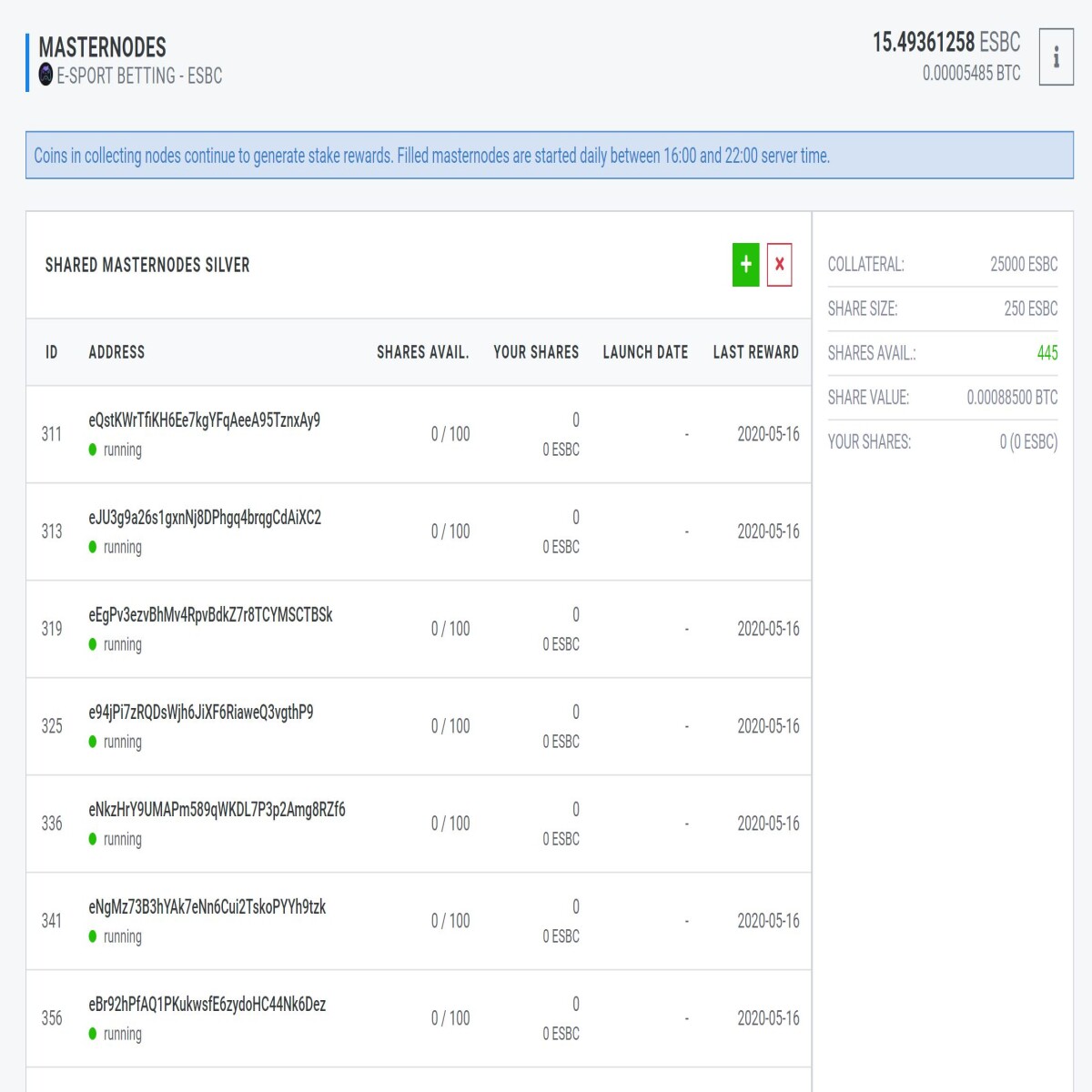Select address eBr92hPfAQ1PKukwsfE6zydoHC44Nk6Dez

207,1005
